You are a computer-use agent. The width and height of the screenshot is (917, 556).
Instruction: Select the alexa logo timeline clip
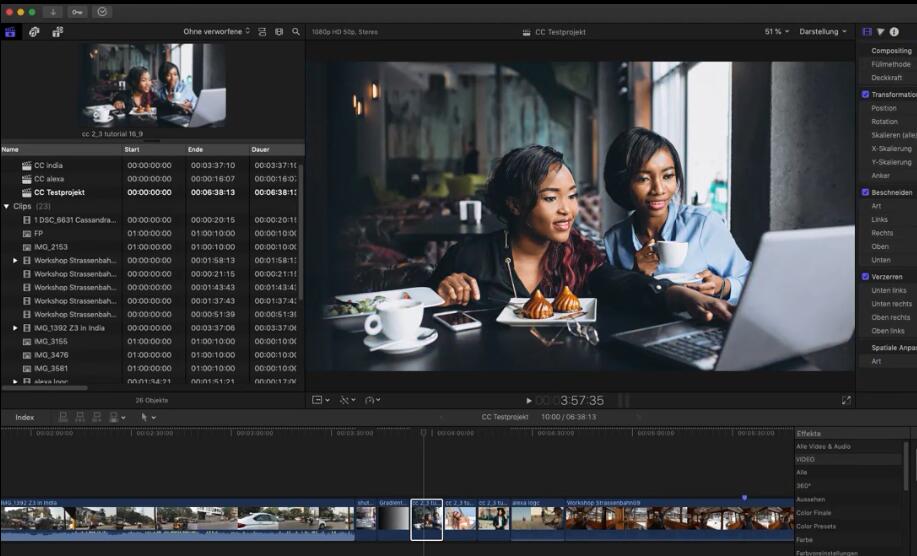[537, 519]
